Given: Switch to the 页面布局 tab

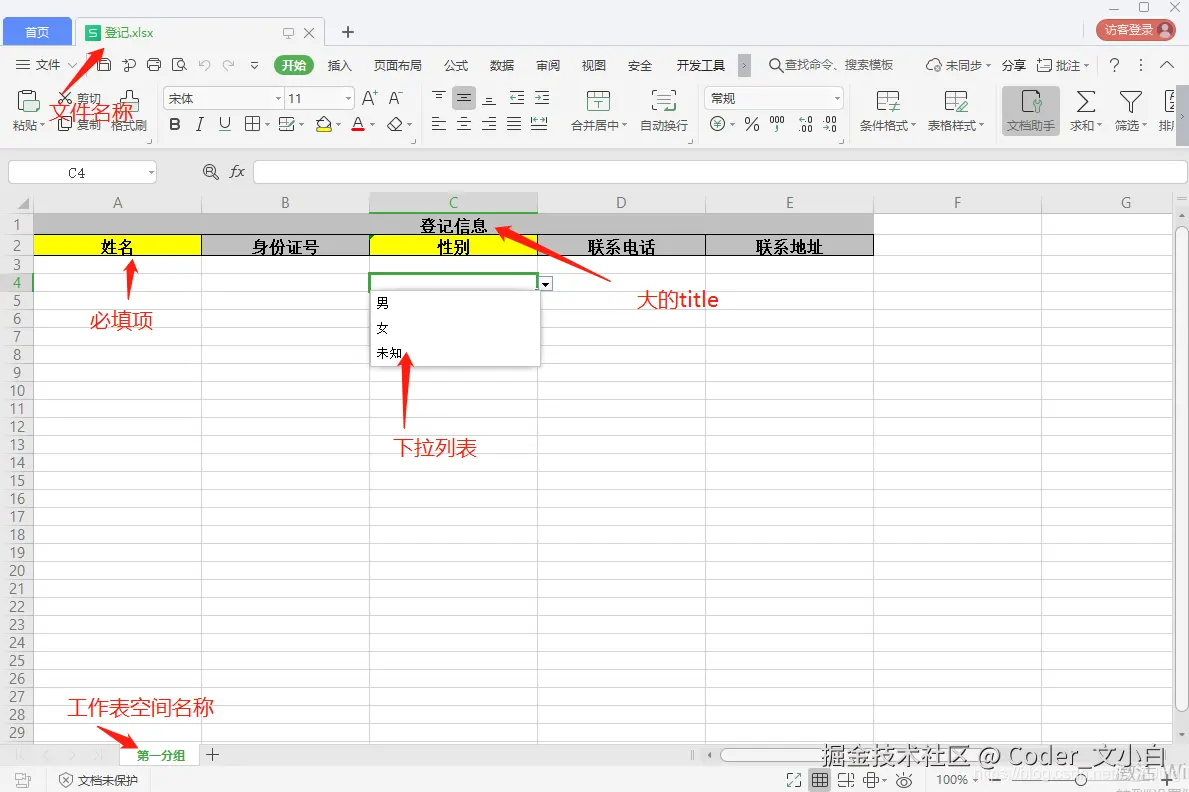Looking at the screenshot, I should tap(397, 65).
